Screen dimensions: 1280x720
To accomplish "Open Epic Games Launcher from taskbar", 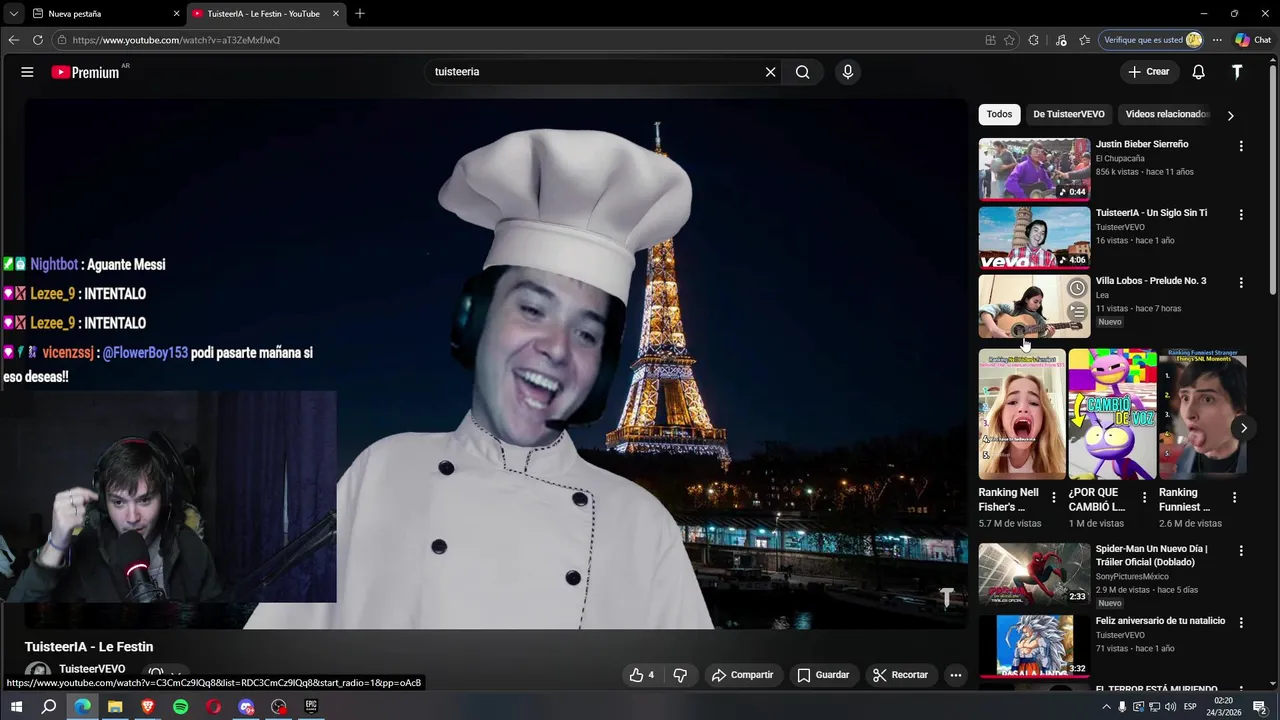I will [x=311, y=706].
